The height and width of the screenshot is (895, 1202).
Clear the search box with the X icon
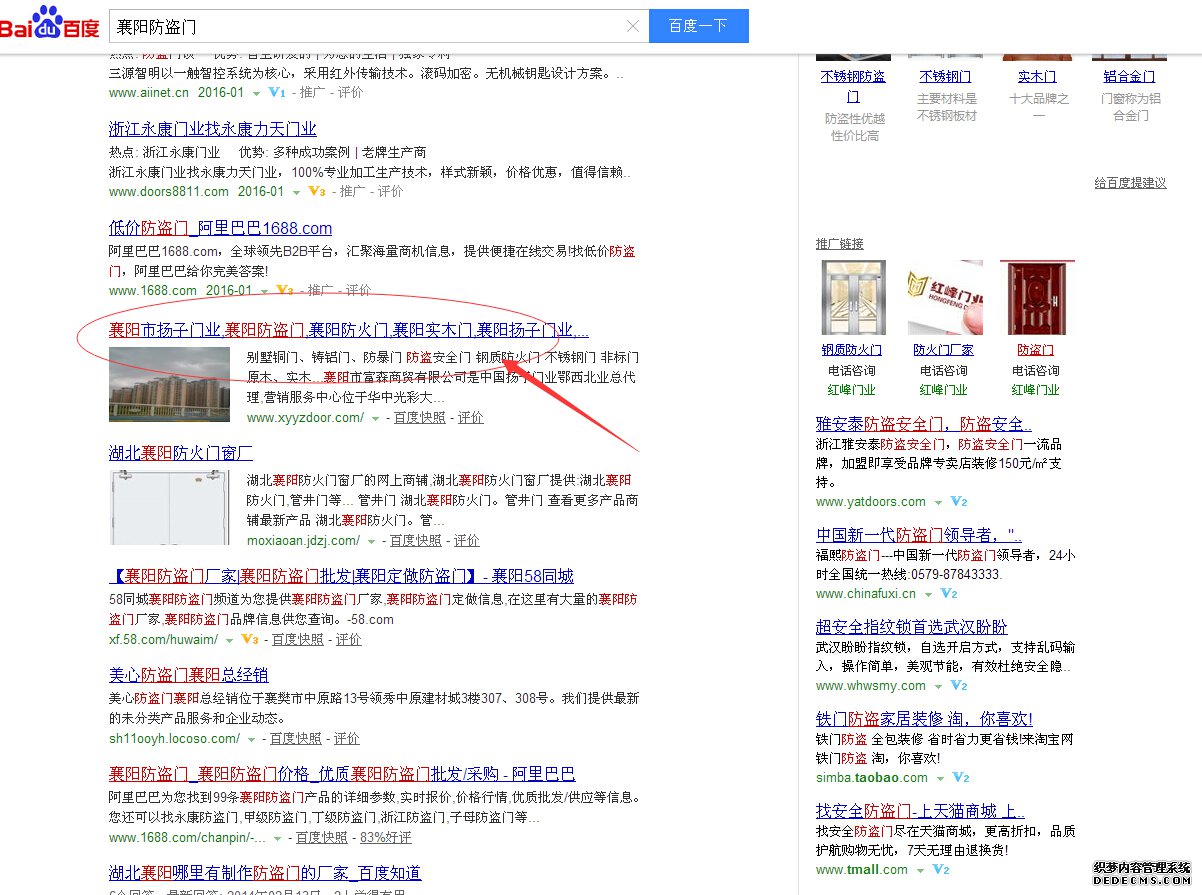(x=632, y=26)
